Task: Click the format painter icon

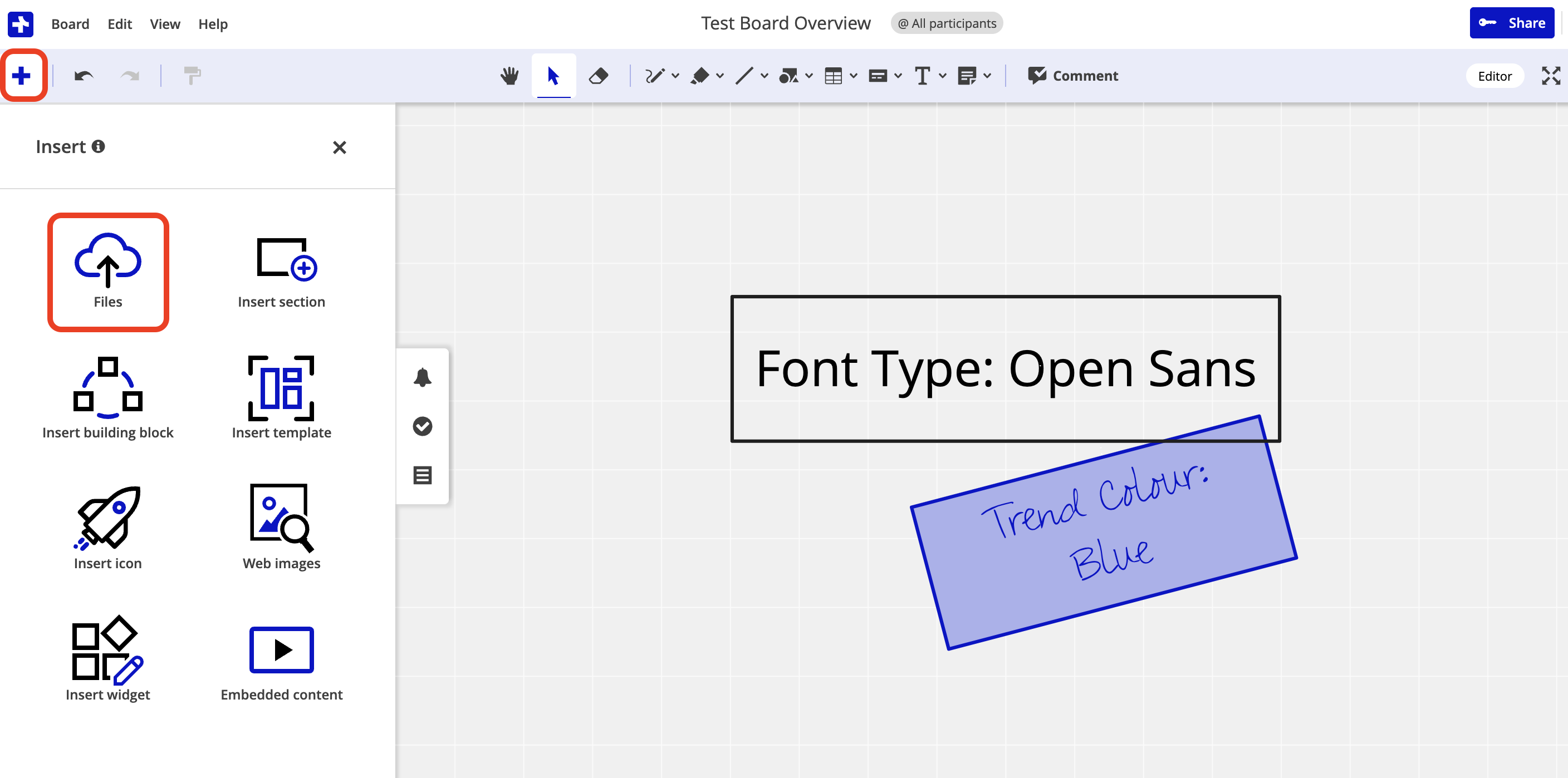Action: [192, 76]
